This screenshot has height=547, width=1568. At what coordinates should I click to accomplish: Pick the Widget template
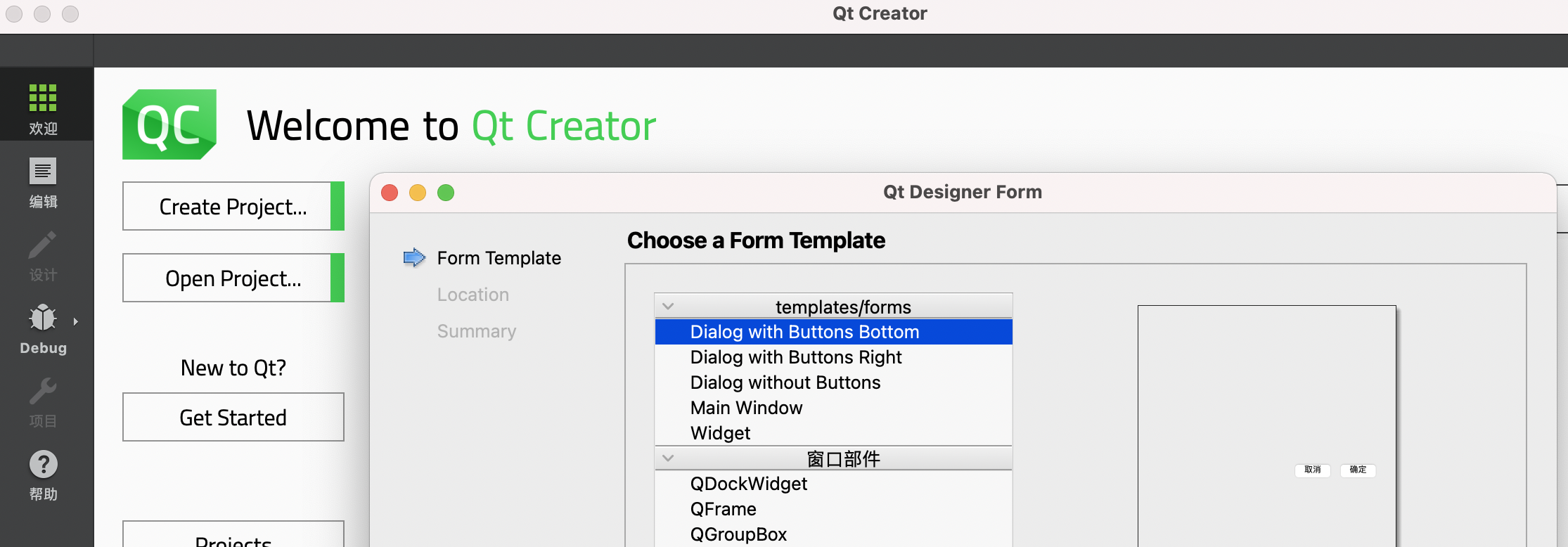pos(833,433)
